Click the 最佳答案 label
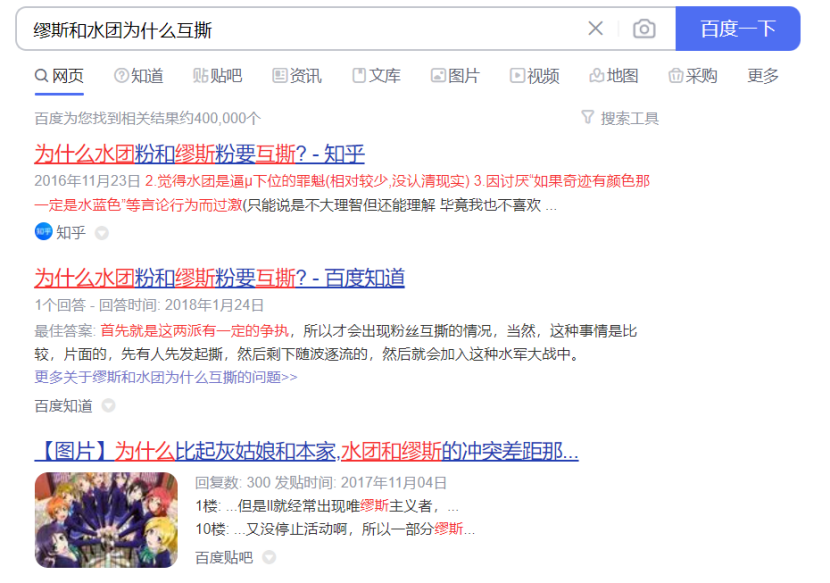This screenshot has width=830, height=583. pyautogui.click(x=65, y=331)
